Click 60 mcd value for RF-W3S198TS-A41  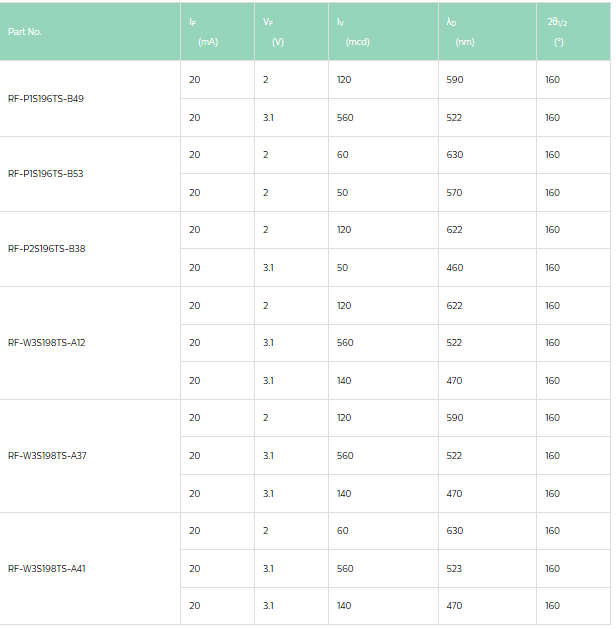point(343,530)
